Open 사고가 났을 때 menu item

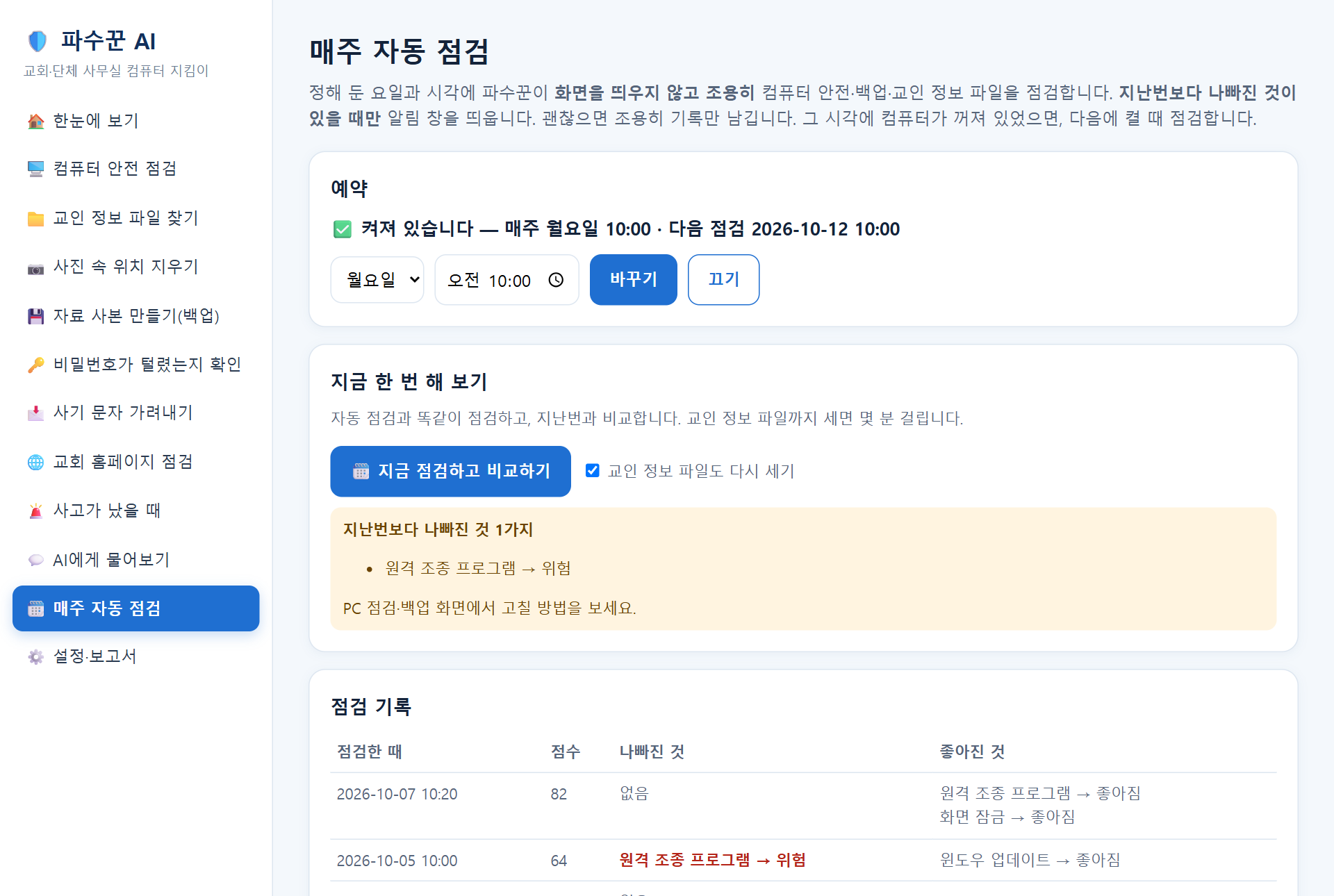pyautogui.click(x=135, y=511)
